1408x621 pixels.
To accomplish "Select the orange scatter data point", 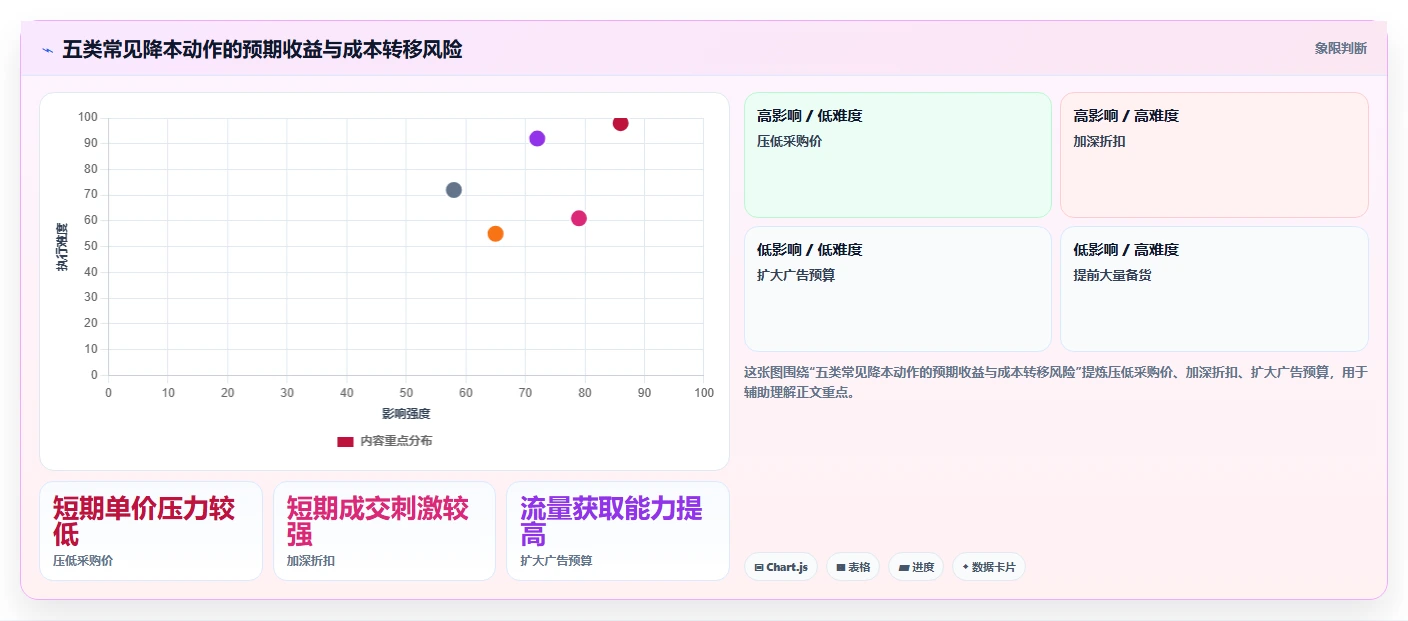I will coord(495,234).
